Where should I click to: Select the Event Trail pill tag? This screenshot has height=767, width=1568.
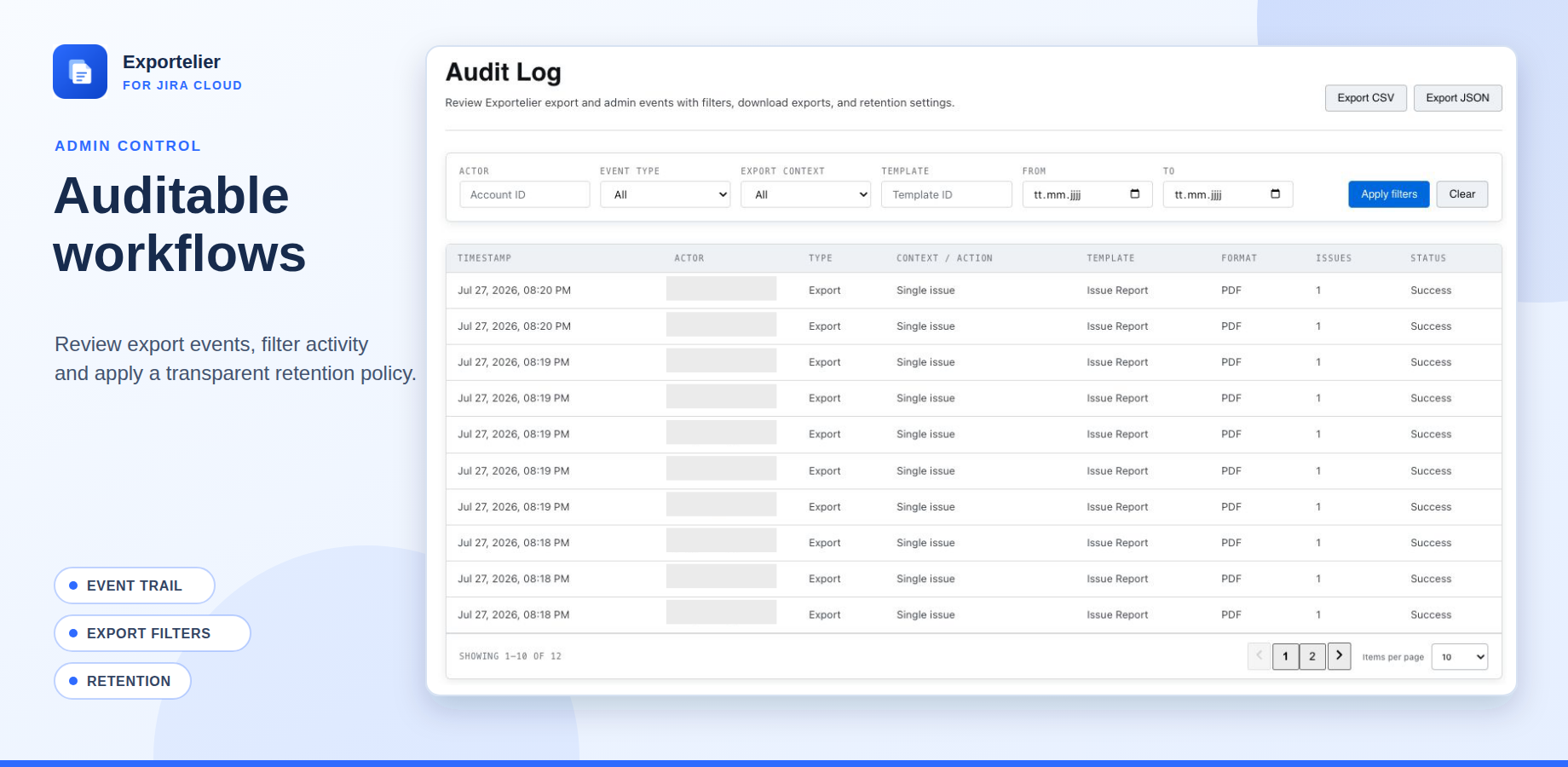[135, 585]
